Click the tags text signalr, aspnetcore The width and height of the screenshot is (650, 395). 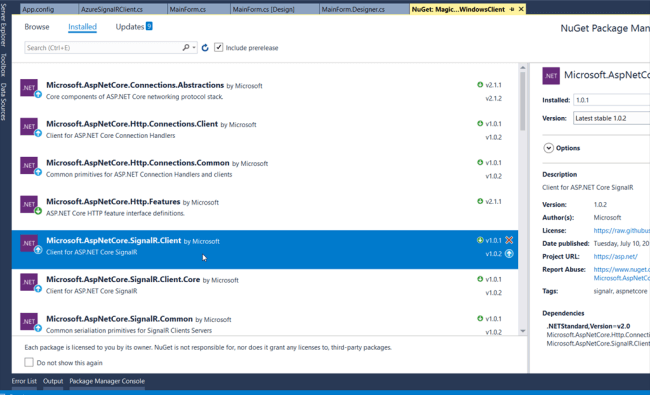(620, 291)
